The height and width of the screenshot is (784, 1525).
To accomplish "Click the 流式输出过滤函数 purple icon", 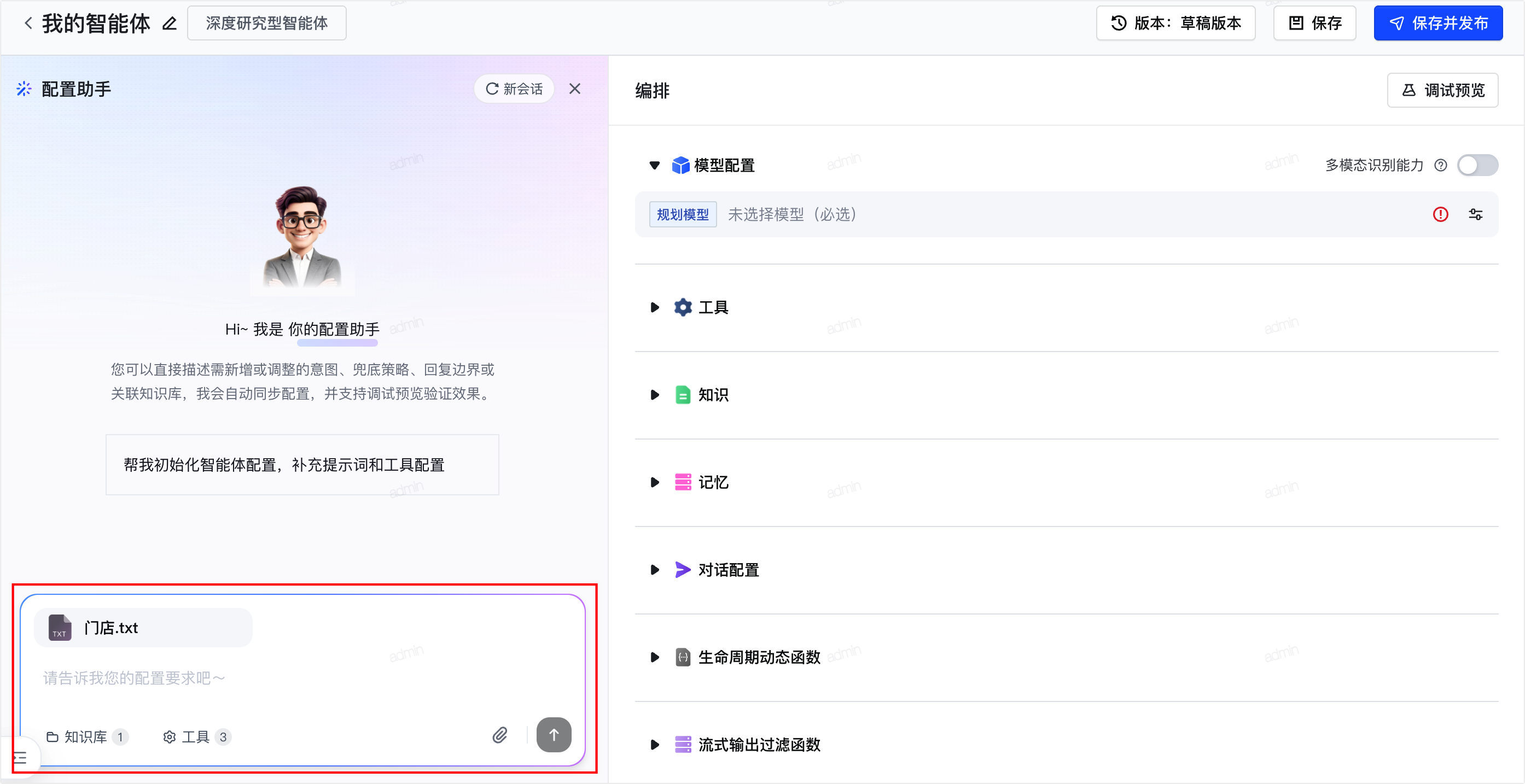I will [683, 744].
